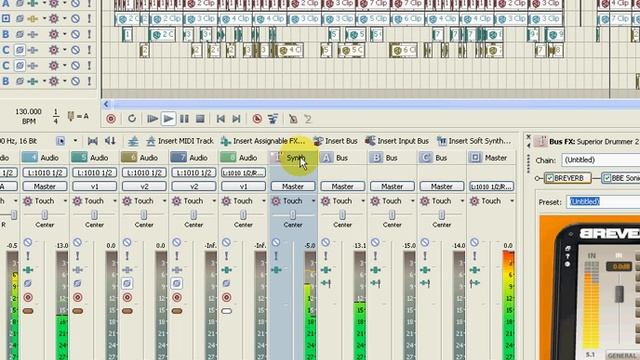Toggle BBE Sonic plug-in checkbox in chain
This screenshot has height=360, width=640.
(607, 178)
